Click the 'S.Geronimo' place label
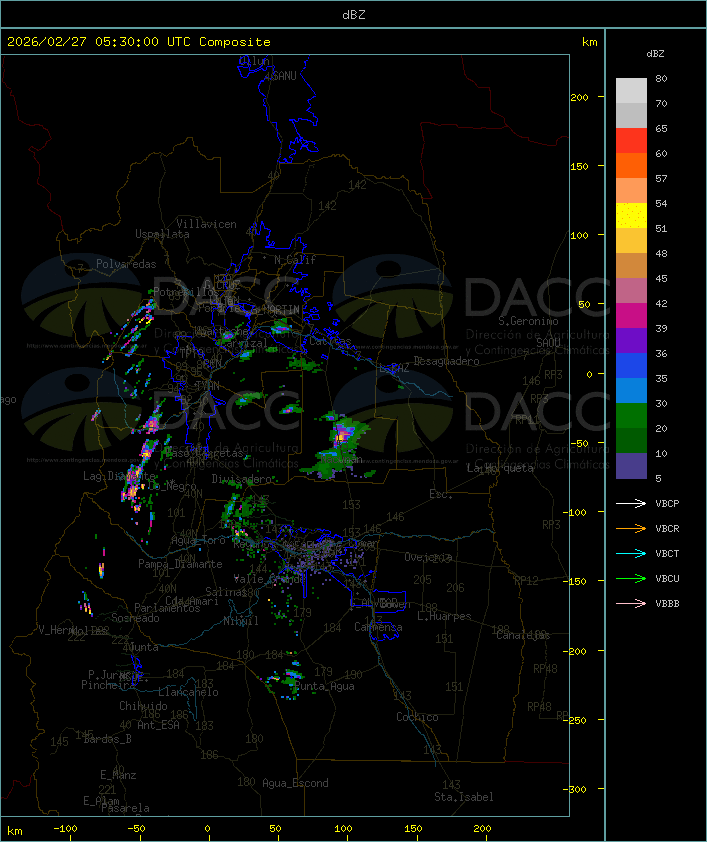Viewport: 707px width, 842px height. point(528,321)
